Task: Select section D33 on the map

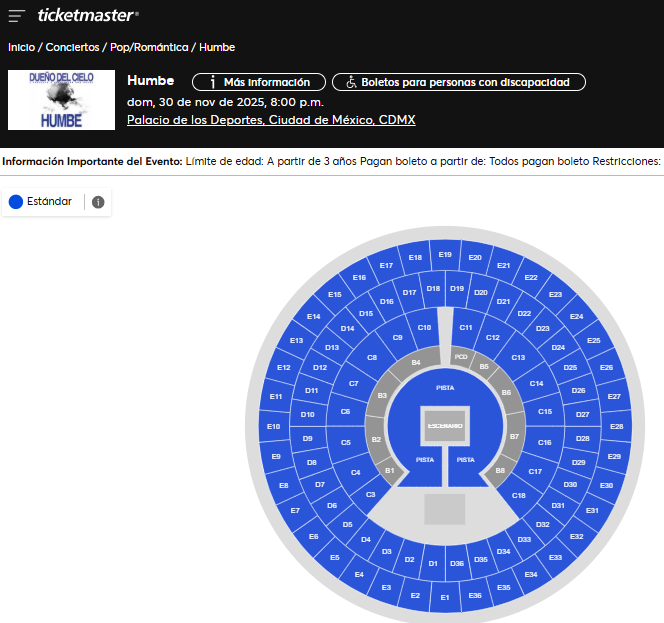Action: (524, 539)
